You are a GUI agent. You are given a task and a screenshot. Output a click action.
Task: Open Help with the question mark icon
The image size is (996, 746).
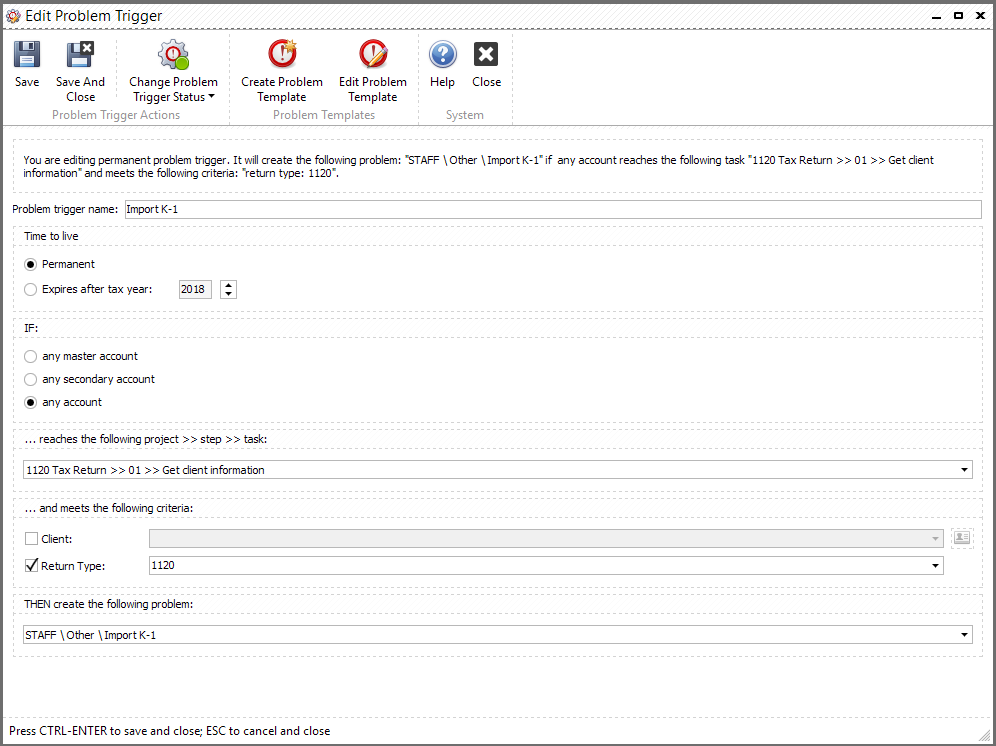[442, 55]
